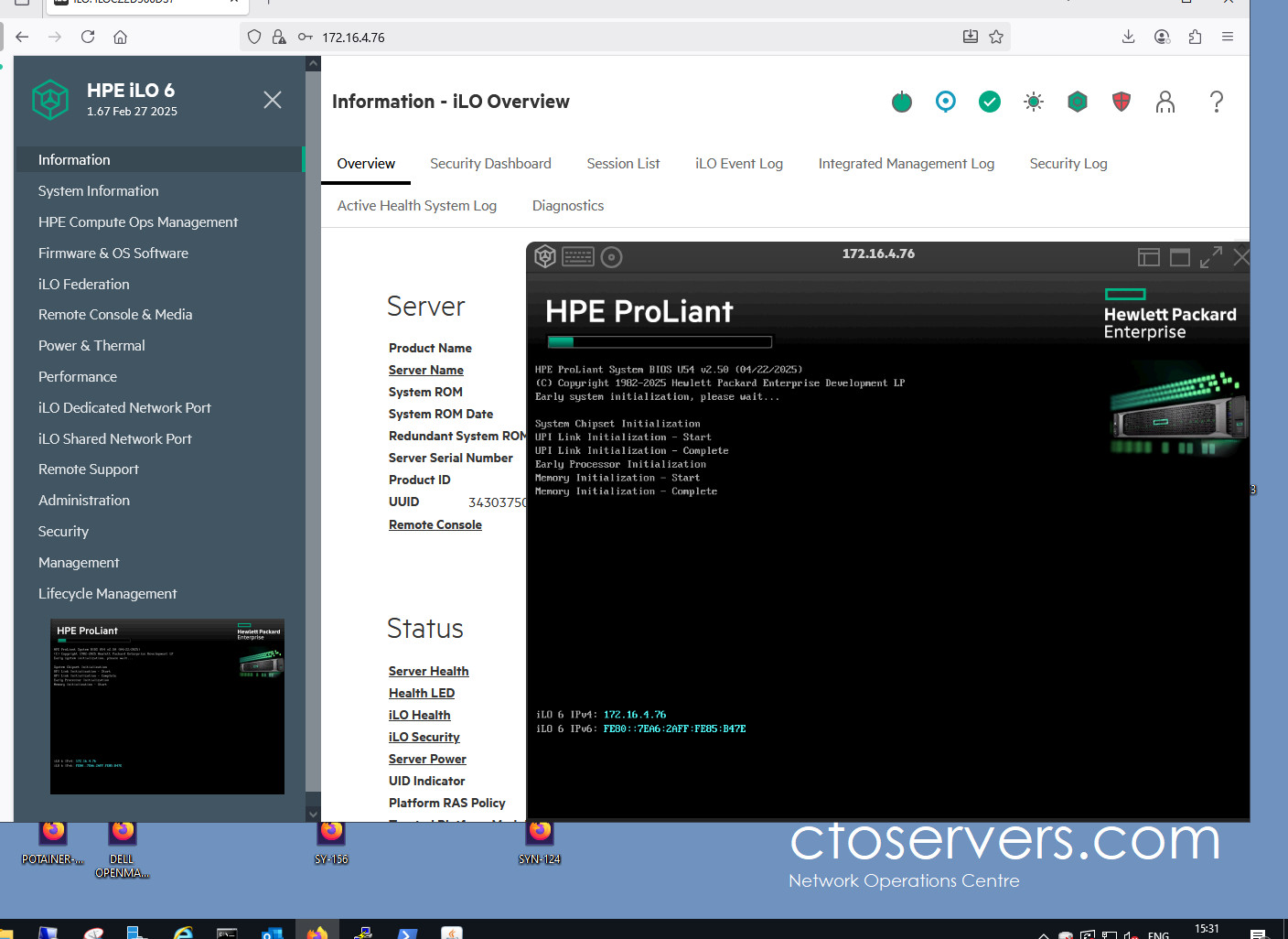This screenshot has height=939, width=1288.
Task: Open the Diagnostics tab
Action: point(568,206)
